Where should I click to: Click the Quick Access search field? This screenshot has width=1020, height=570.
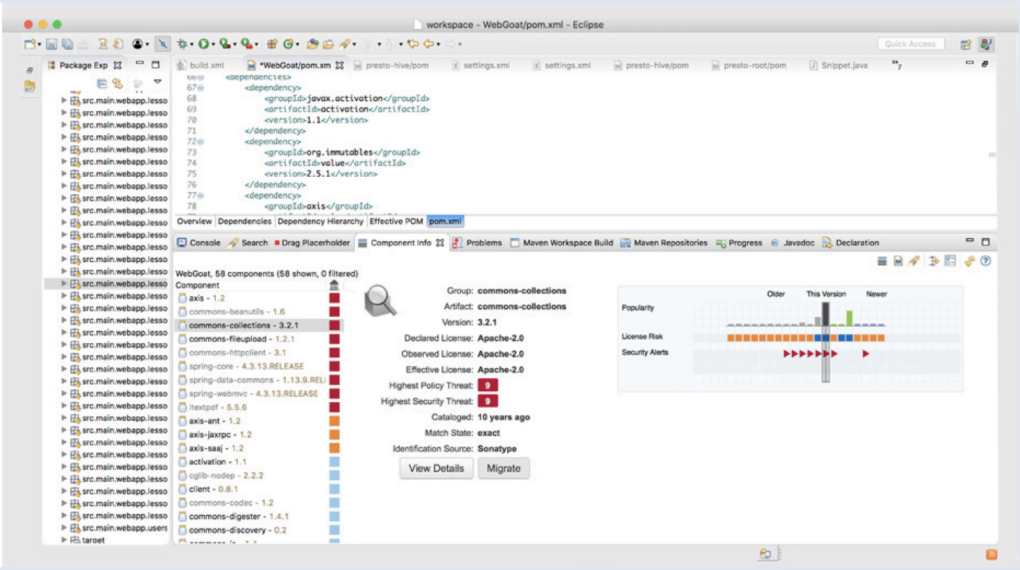coord(910,44)
